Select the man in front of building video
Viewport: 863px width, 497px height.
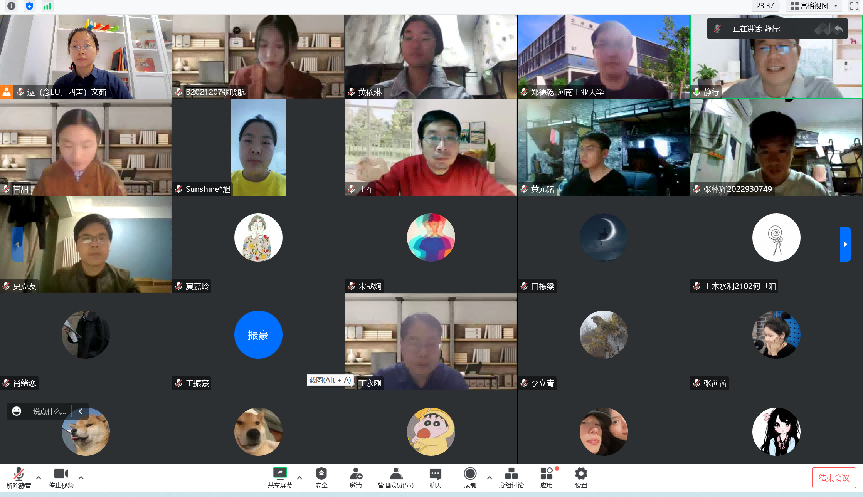pos(604,57)
